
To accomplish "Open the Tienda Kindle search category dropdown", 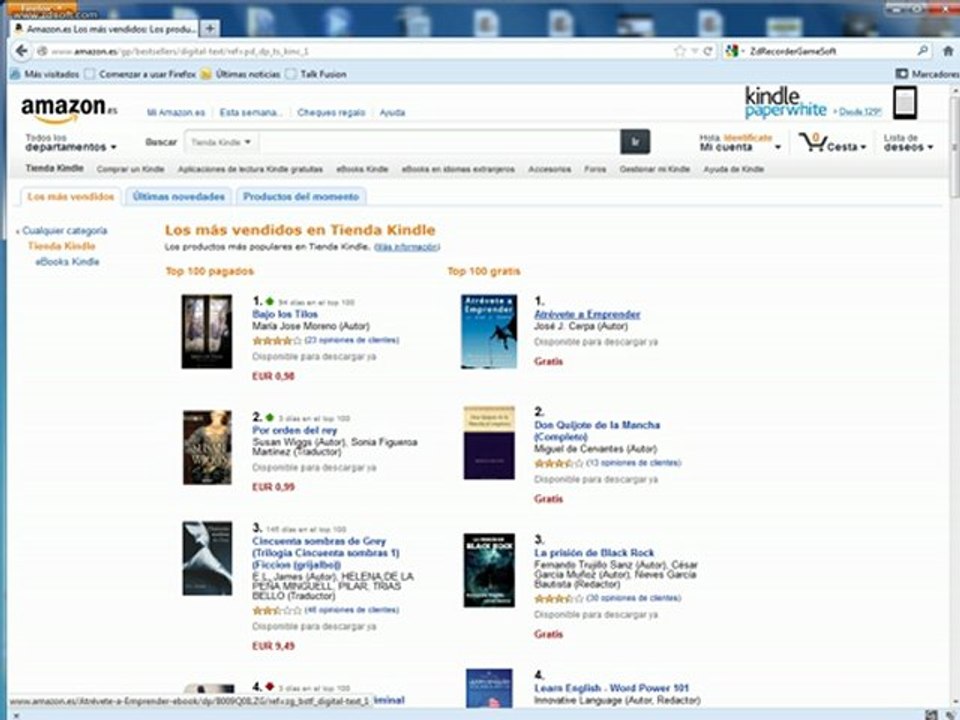I will pyautogui.click(x=221, y=142).
